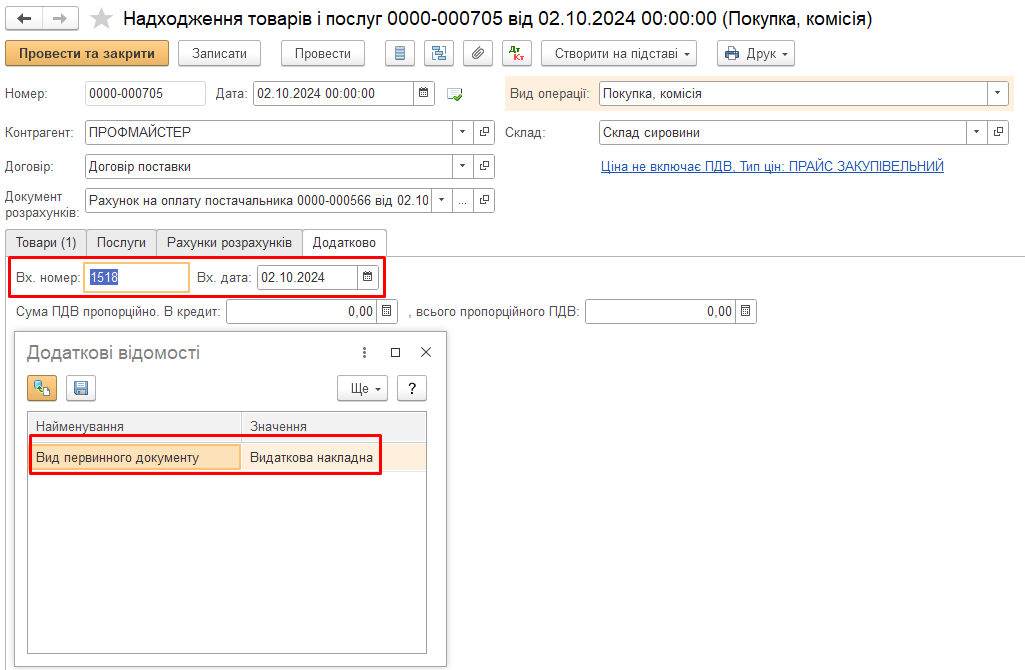
Task: Select the 'Вид первинного документу' table row
Action: pos(135,457)
